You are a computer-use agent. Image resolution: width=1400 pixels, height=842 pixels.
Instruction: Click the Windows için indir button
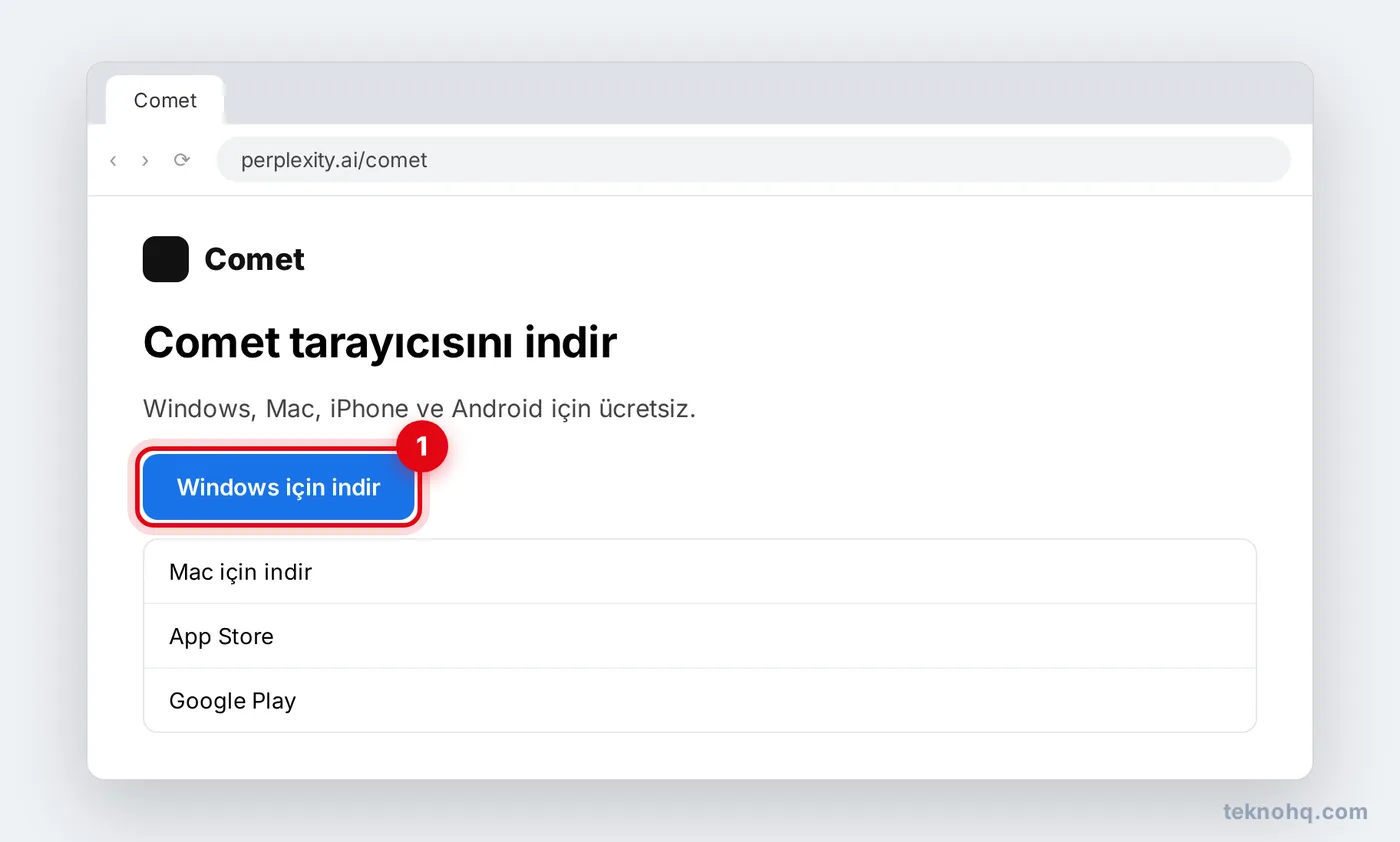coord(279,487)
